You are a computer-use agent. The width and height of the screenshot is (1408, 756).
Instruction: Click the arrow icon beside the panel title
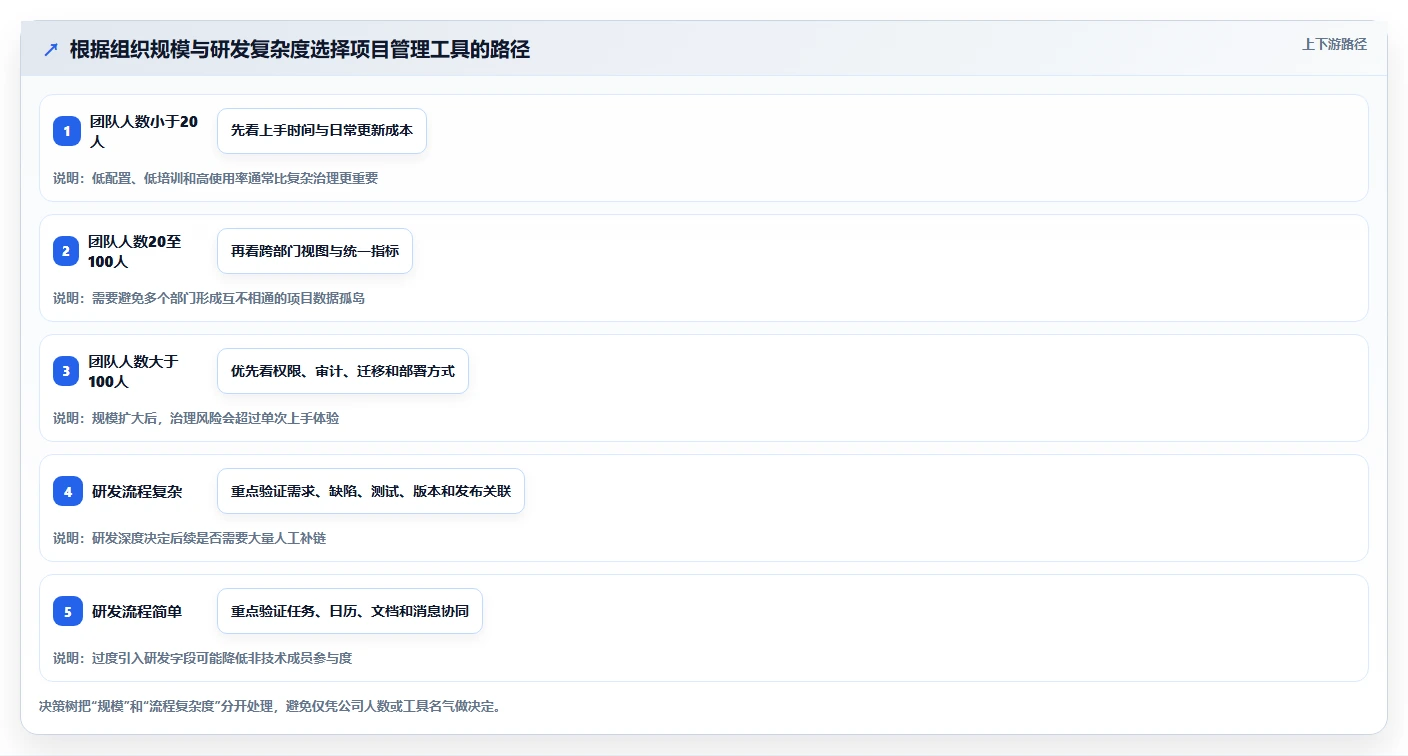51,50
